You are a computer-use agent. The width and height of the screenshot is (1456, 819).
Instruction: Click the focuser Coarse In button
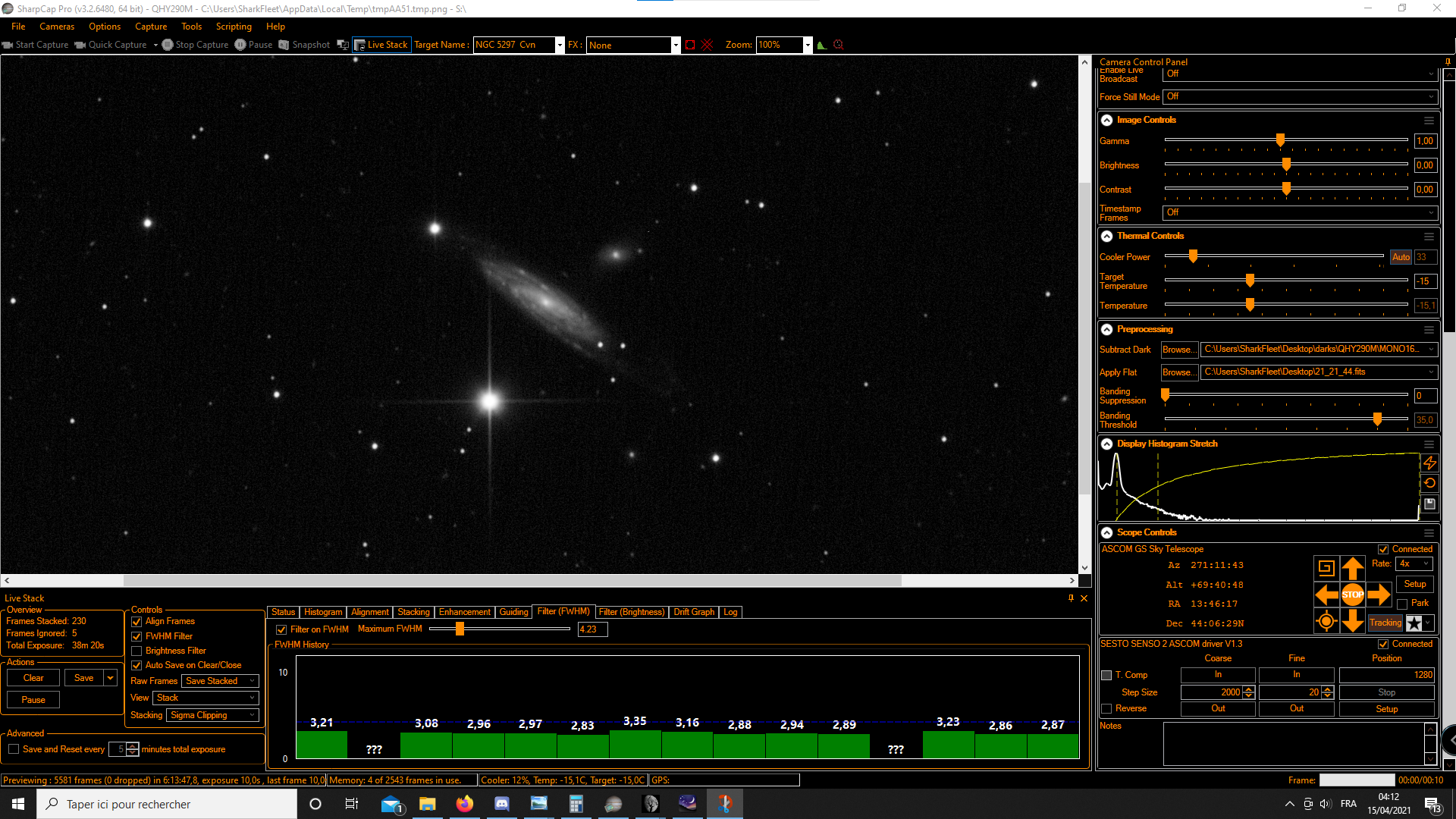[1218, 675]
